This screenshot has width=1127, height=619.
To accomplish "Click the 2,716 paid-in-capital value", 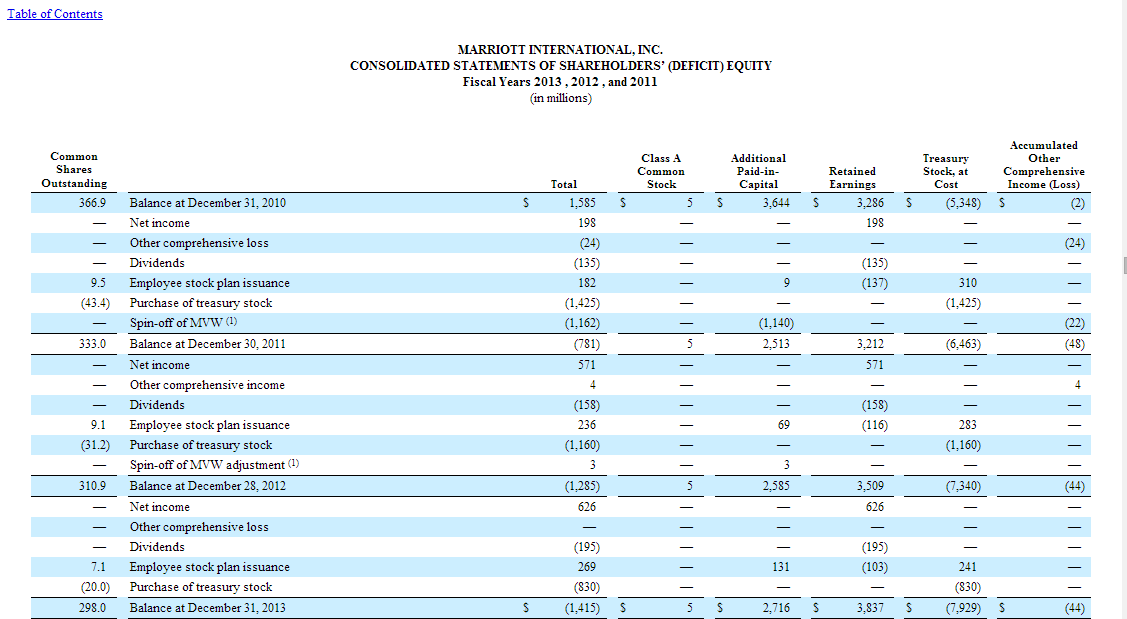I will pos(776,607).
